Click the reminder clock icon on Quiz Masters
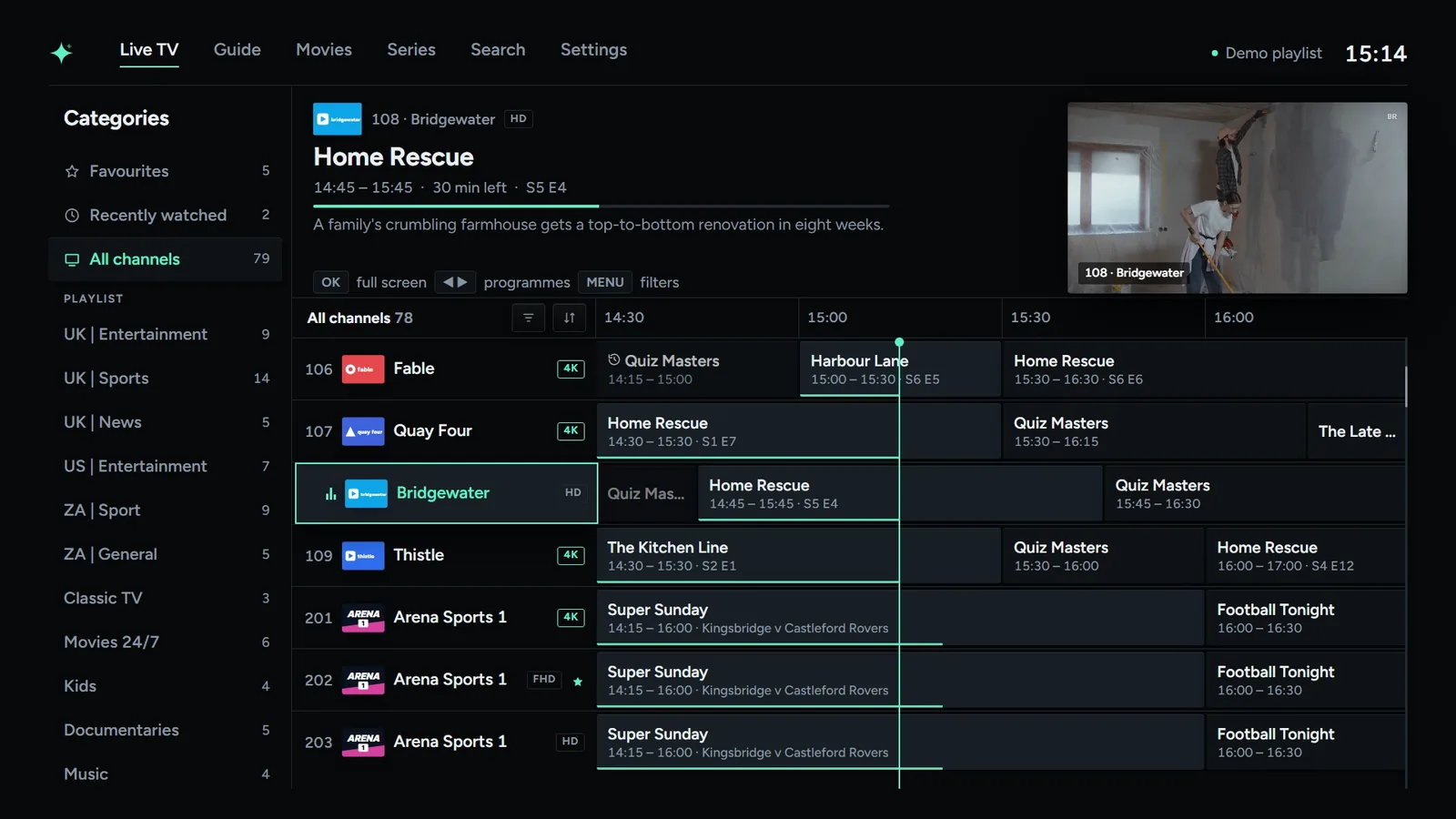1456x819 pixels. pos(614,360)
